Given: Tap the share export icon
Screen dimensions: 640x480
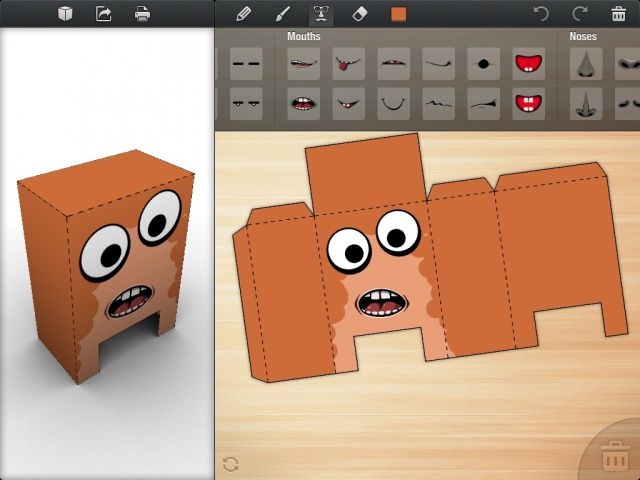Looking at the screenshot, I should click(103, 14).
